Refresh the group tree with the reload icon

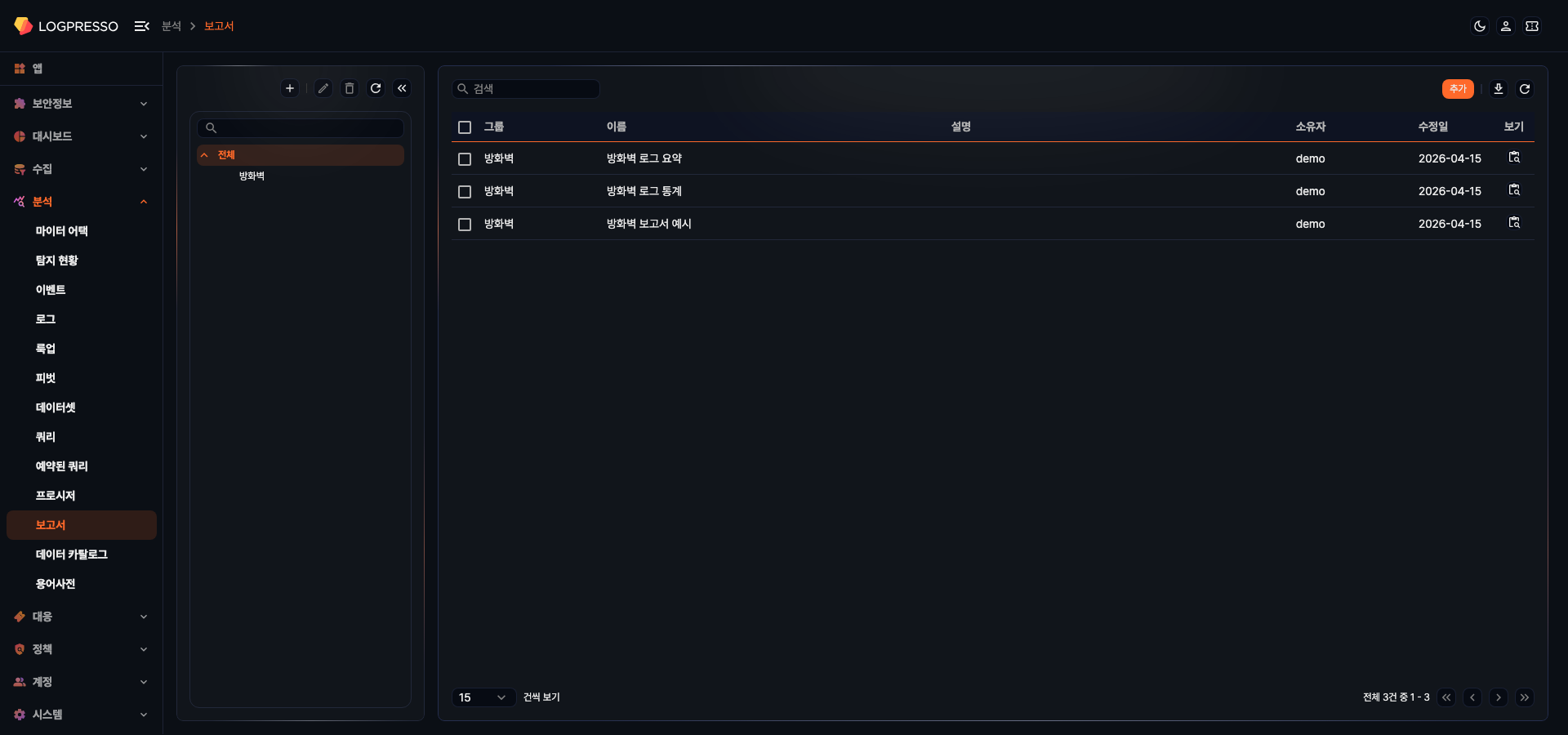pos(376,88)
